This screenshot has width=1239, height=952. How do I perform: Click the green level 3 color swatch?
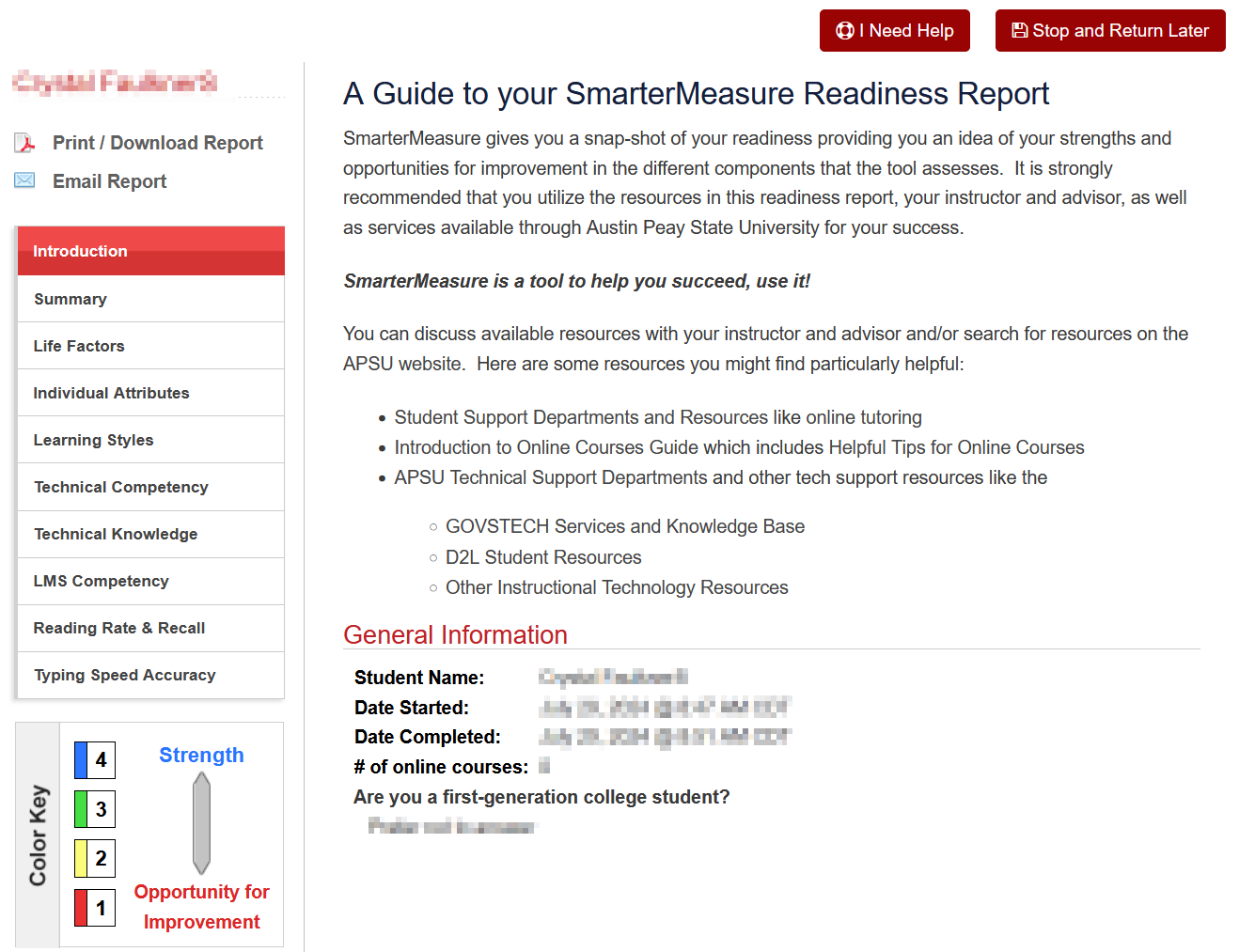pos(82,809)
